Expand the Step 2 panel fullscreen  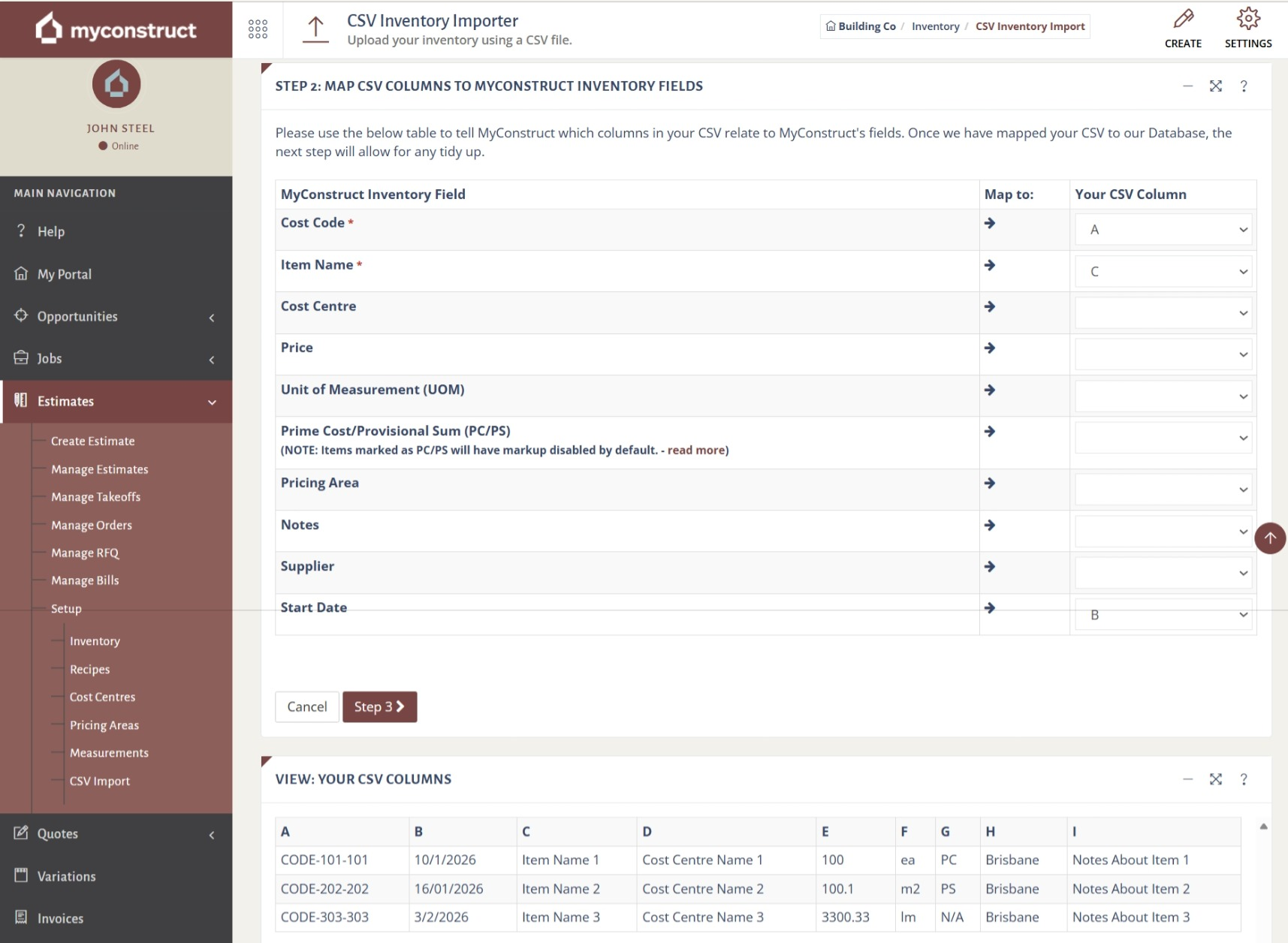click(1215, 86)
